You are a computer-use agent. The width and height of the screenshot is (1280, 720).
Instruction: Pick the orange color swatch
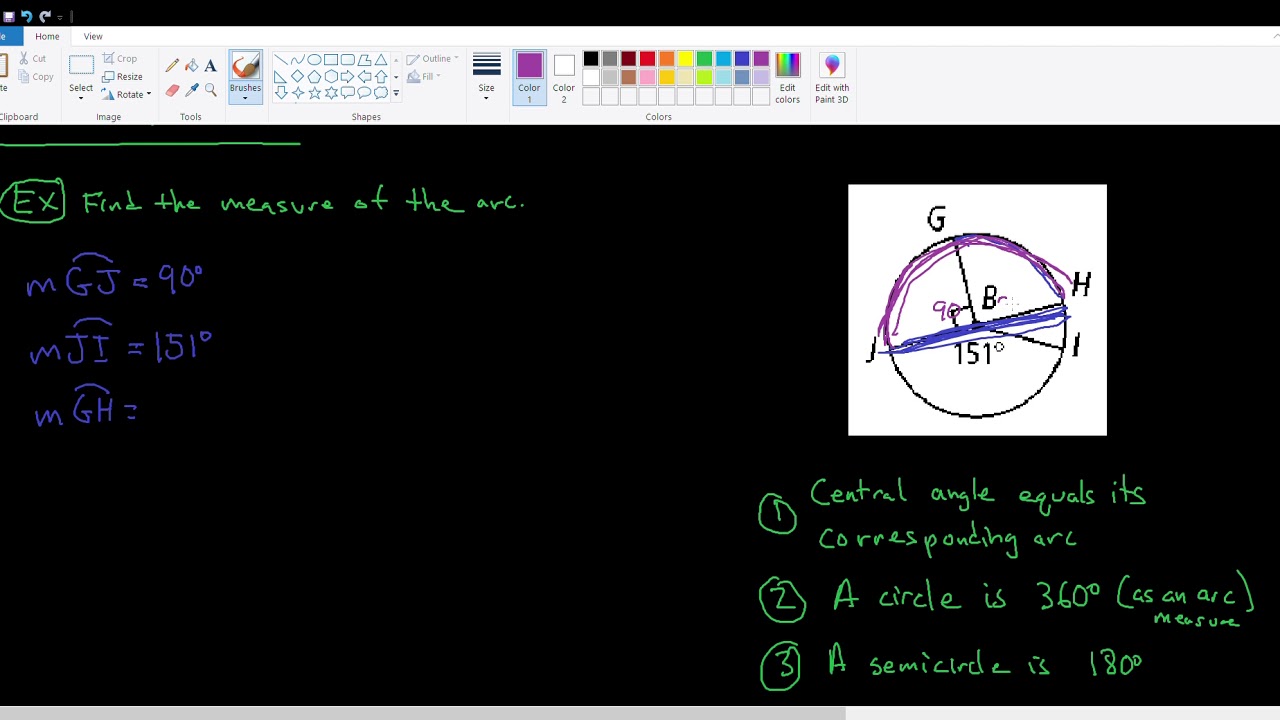[667, 59]
